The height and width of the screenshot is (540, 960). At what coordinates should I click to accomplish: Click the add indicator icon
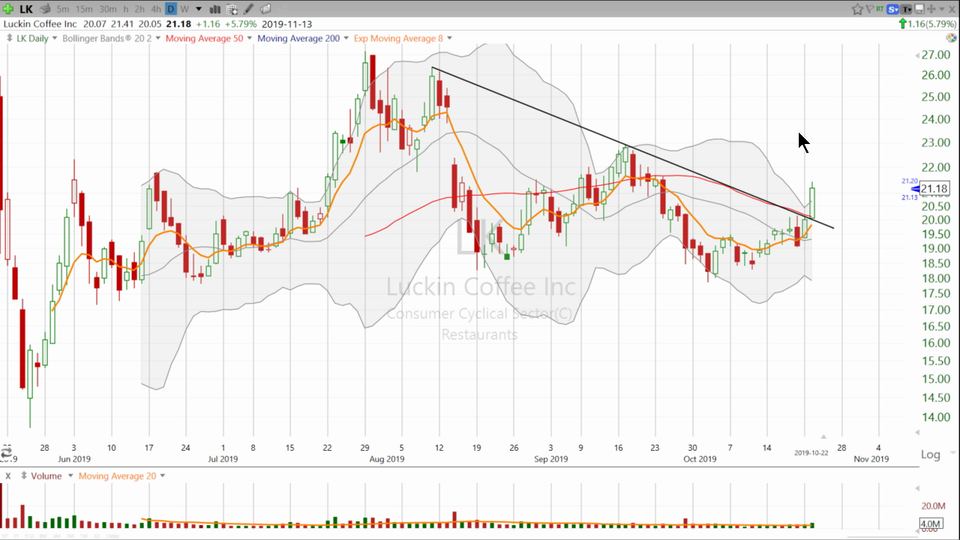point(232,9)
